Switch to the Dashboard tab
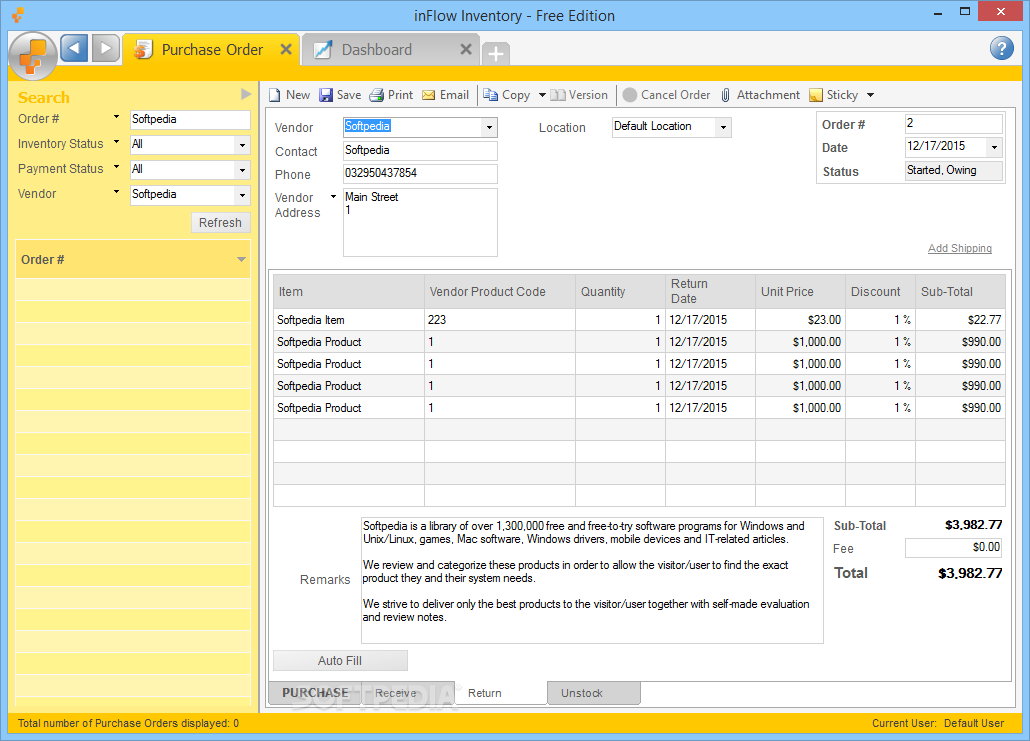The width and height of the screenshot is (1030, 741). [392, 50]
